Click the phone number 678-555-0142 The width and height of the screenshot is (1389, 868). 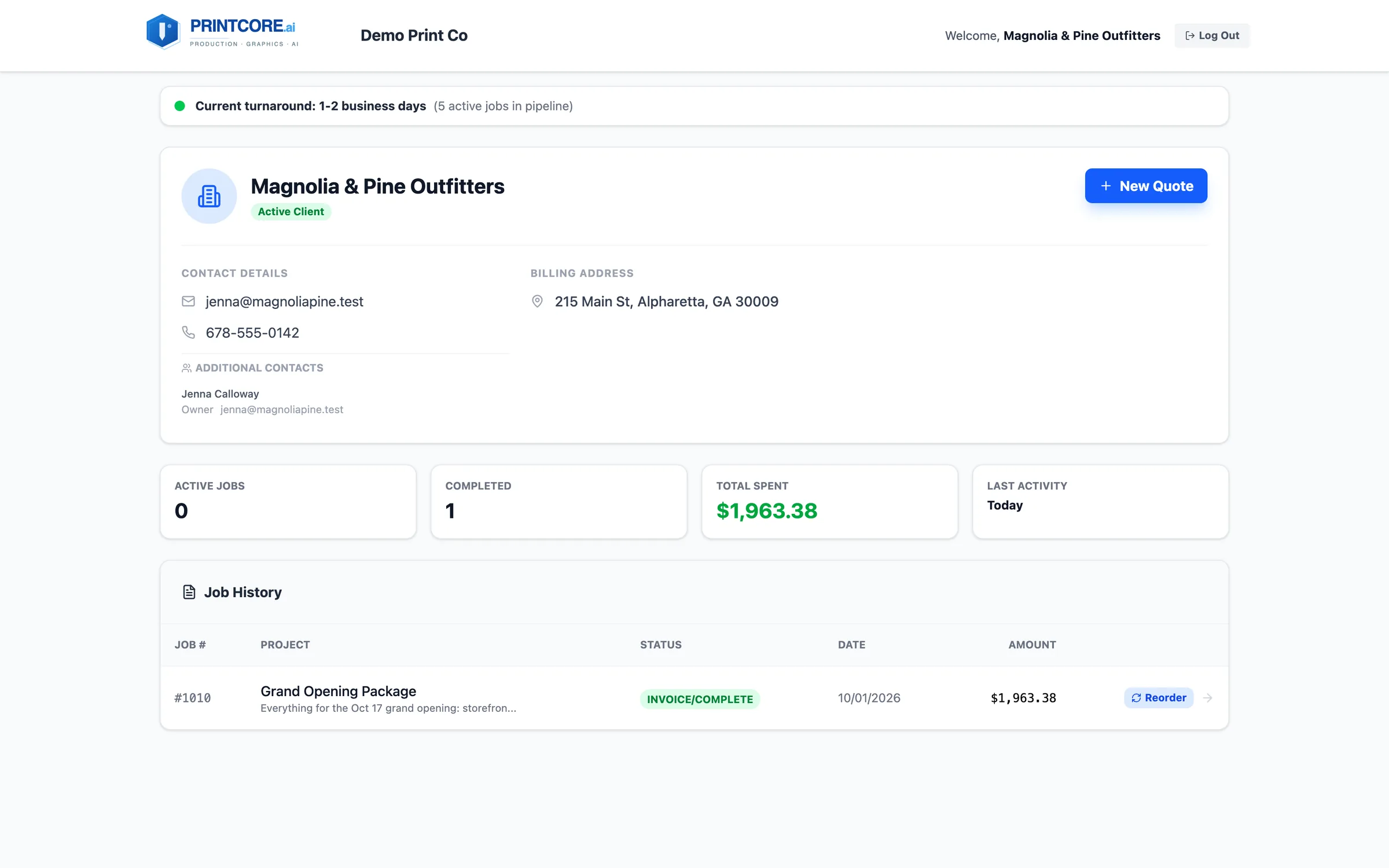(x=252, y=333)
